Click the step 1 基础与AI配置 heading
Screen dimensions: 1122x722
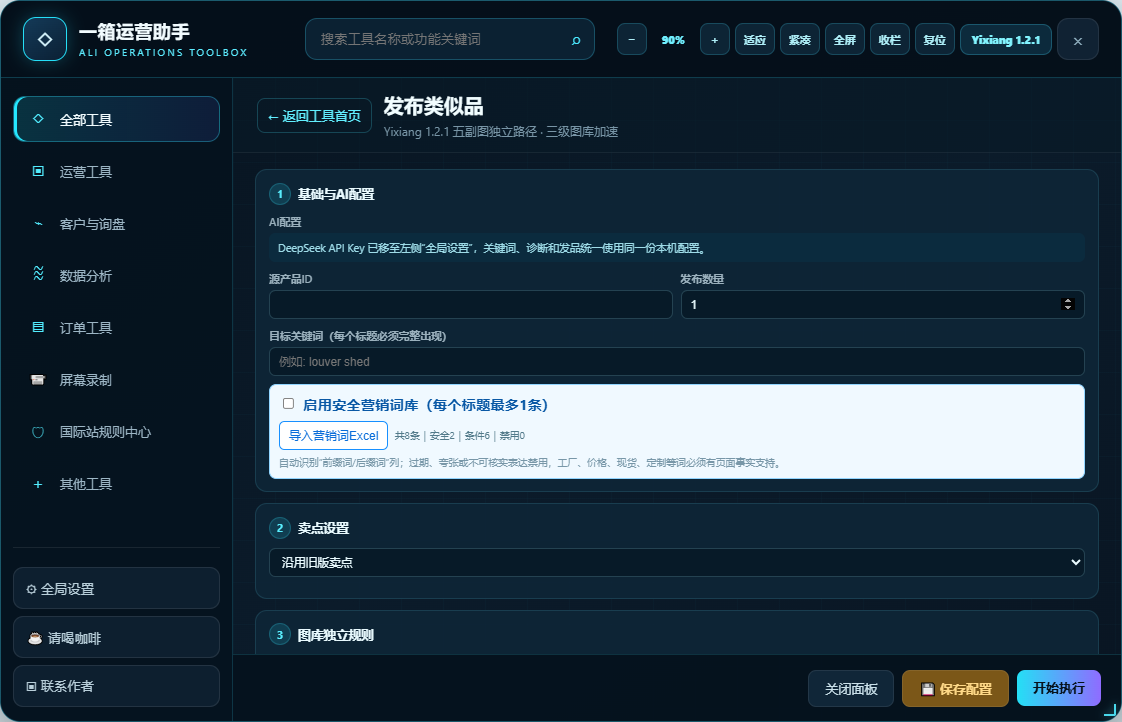click(336, 195)
